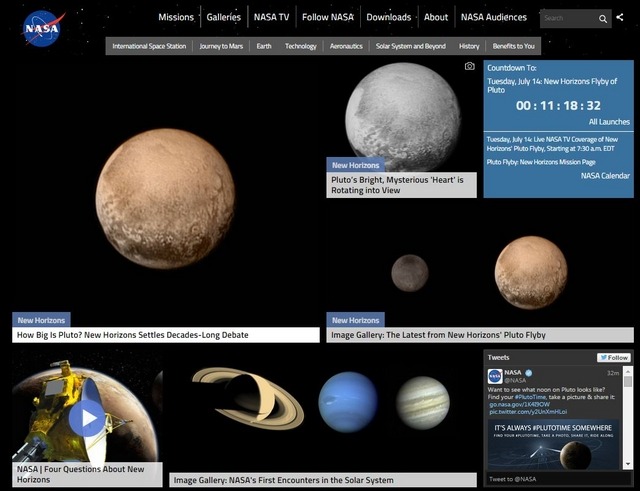Click the verified badge next to NASA
Screen dimensions: 640x491
click(x=529, y=373)
